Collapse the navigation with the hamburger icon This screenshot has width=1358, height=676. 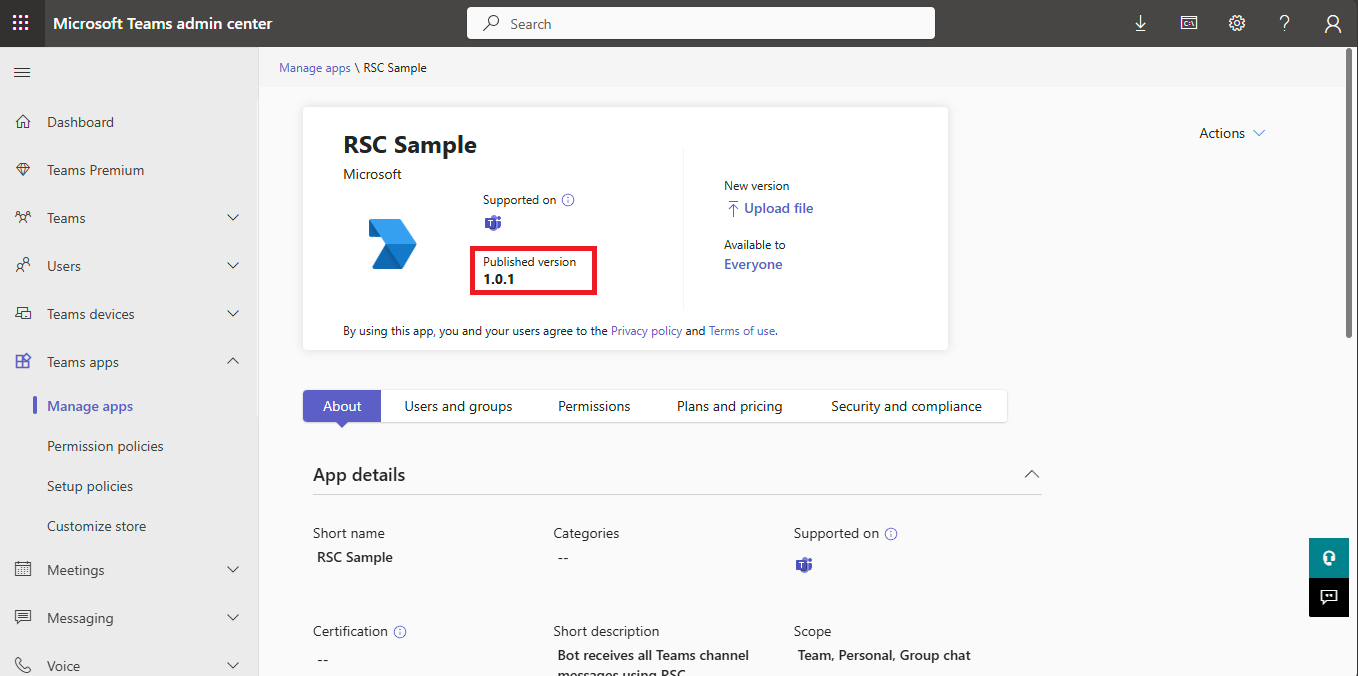coord(21,71)
